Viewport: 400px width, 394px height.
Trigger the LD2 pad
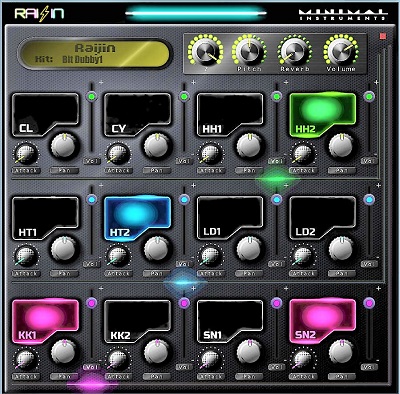pyautogui.click(x=323, y=218)
